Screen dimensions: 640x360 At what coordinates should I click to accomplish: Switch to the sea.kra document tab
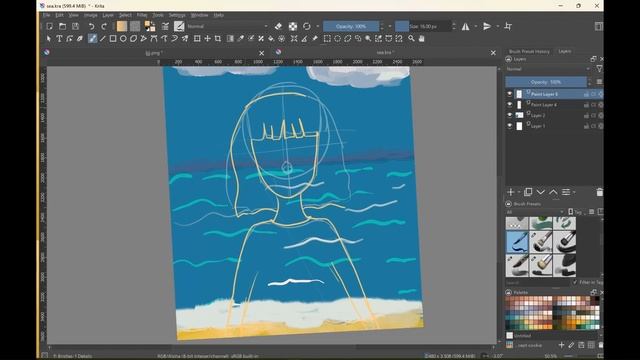(384, 53)
